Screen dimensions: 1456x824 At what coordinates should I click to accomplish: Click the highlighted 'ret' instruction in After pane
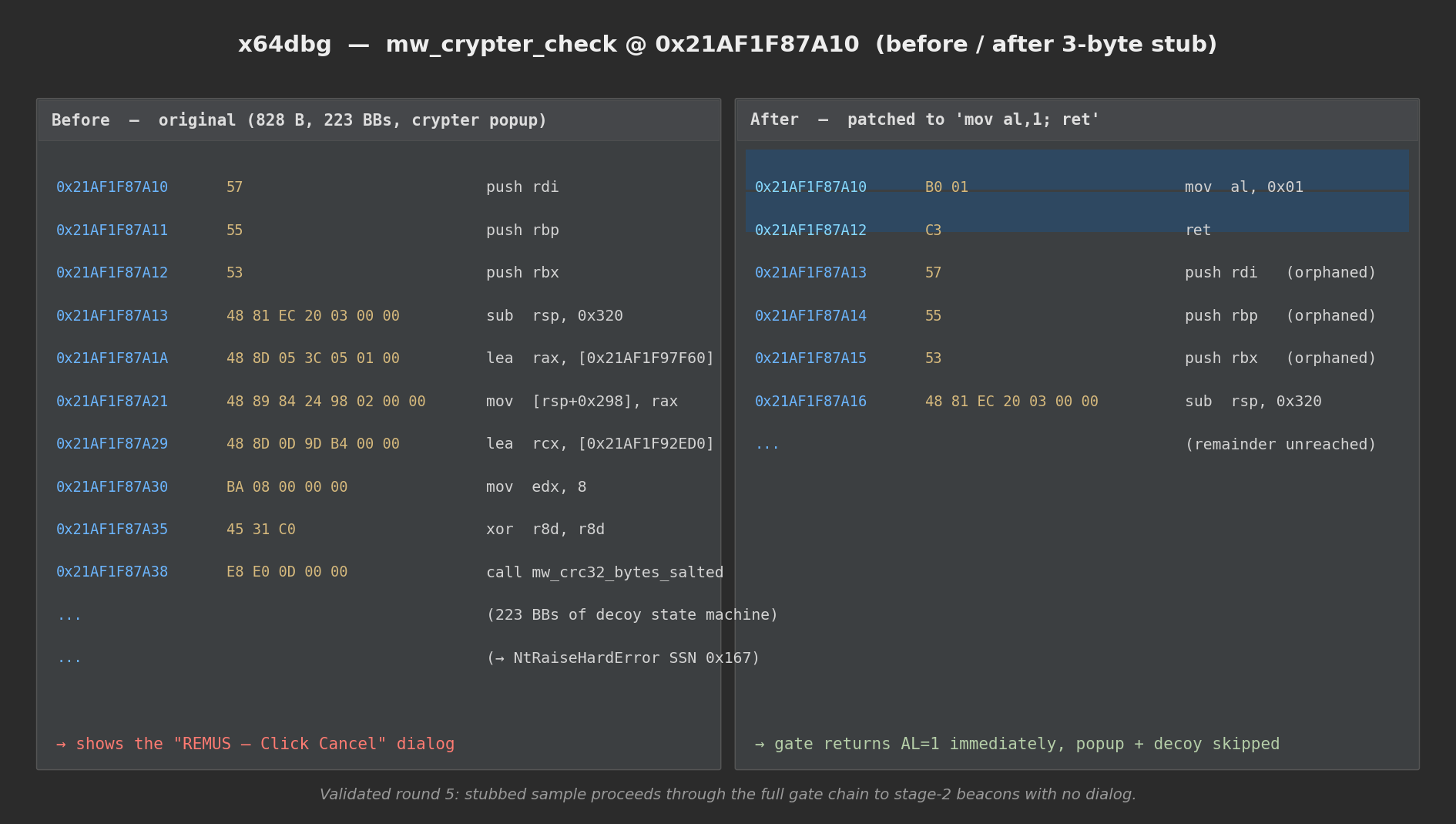tap(1199, 230)
